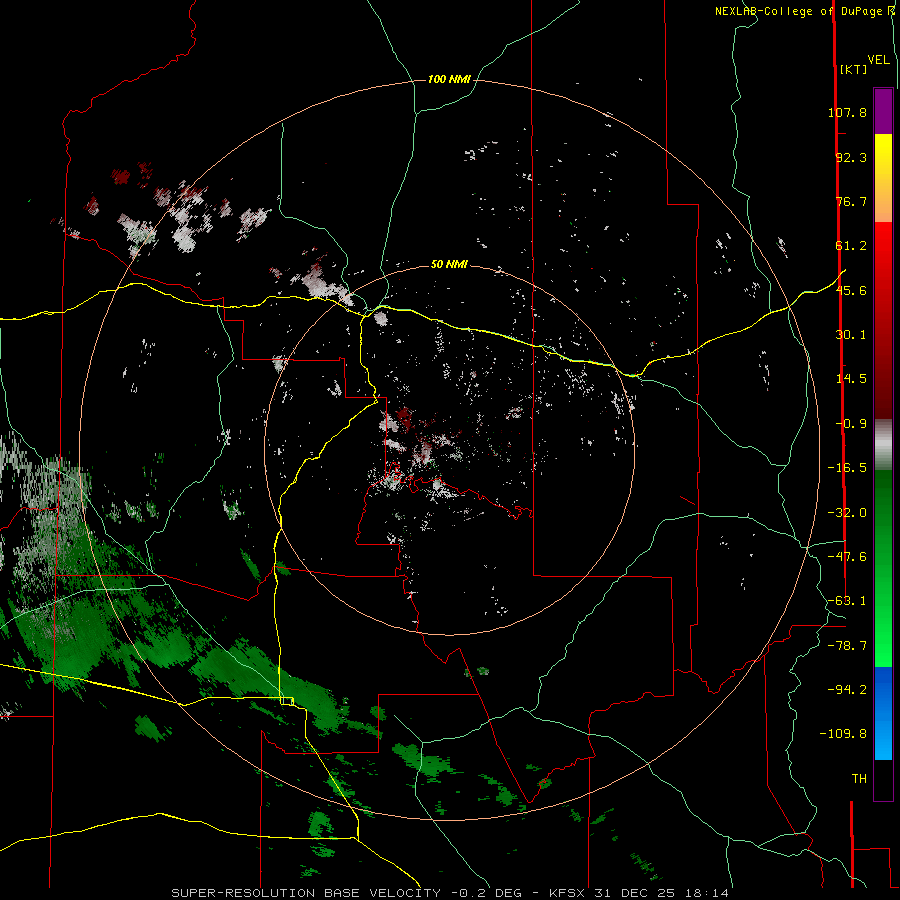Viewport: 900px width, 900px height.
Task: Click the -109.8 legend value
Action: [843, 734]
